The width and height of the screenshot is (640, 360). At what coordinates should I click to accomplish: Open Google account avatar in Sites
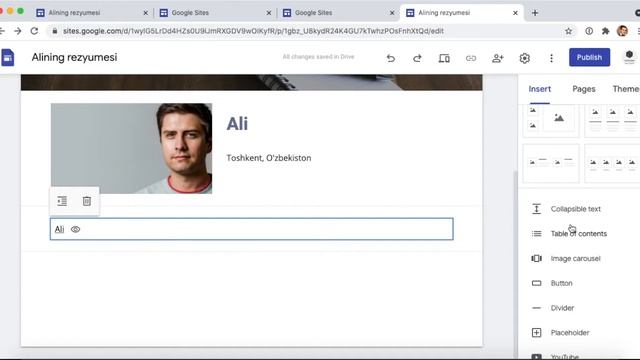(629, 57)
